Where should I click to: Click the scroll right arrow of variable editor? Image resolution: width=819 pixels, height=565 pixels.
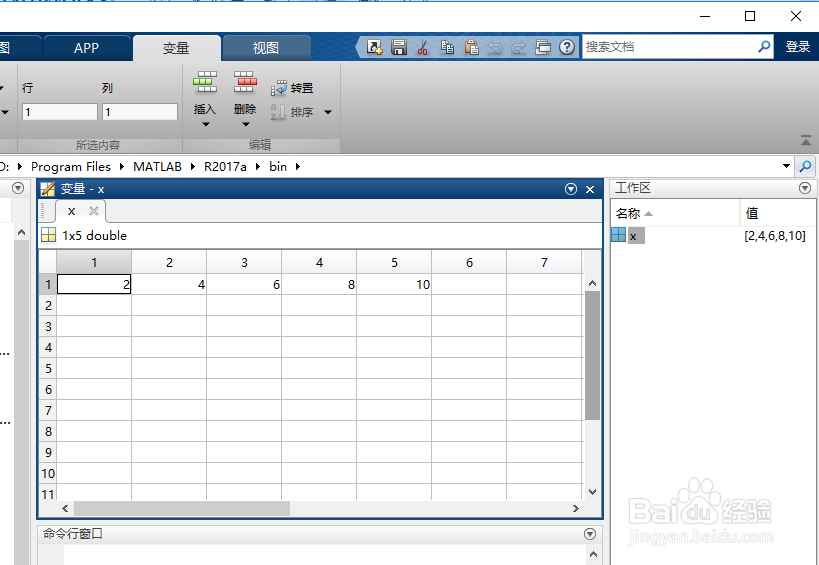pos(576,508)
